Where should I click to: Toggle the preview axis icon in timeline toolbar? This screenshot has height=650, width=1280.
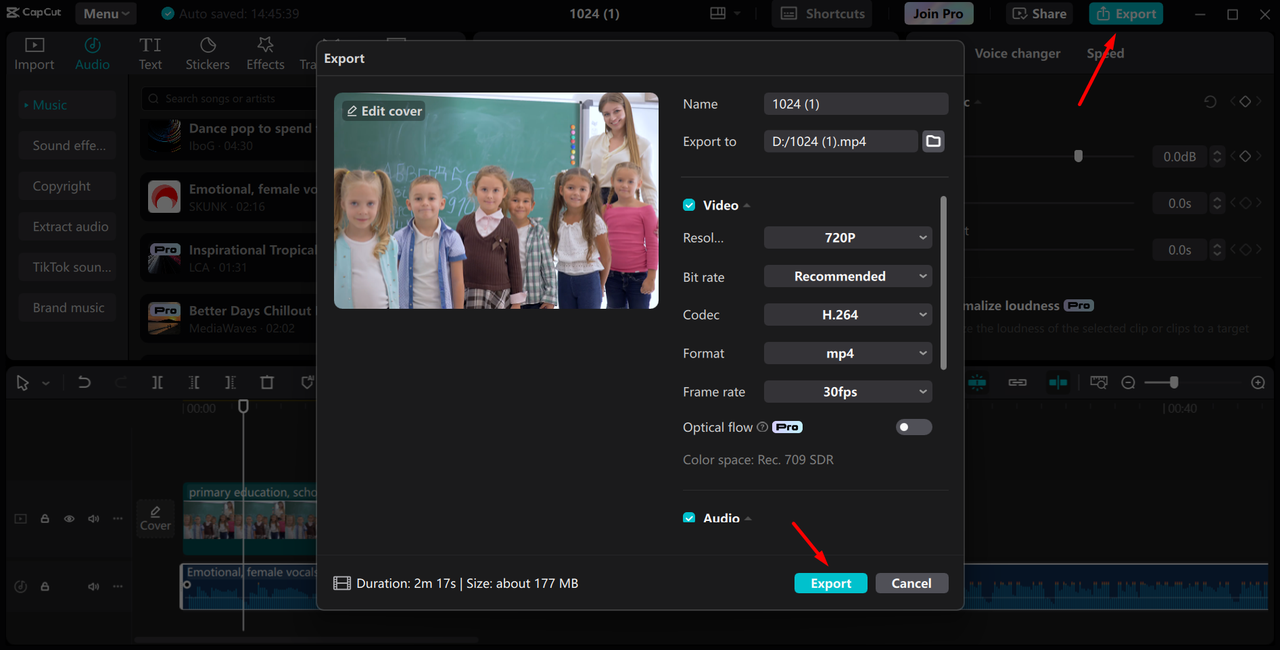tap(1058, 383)
